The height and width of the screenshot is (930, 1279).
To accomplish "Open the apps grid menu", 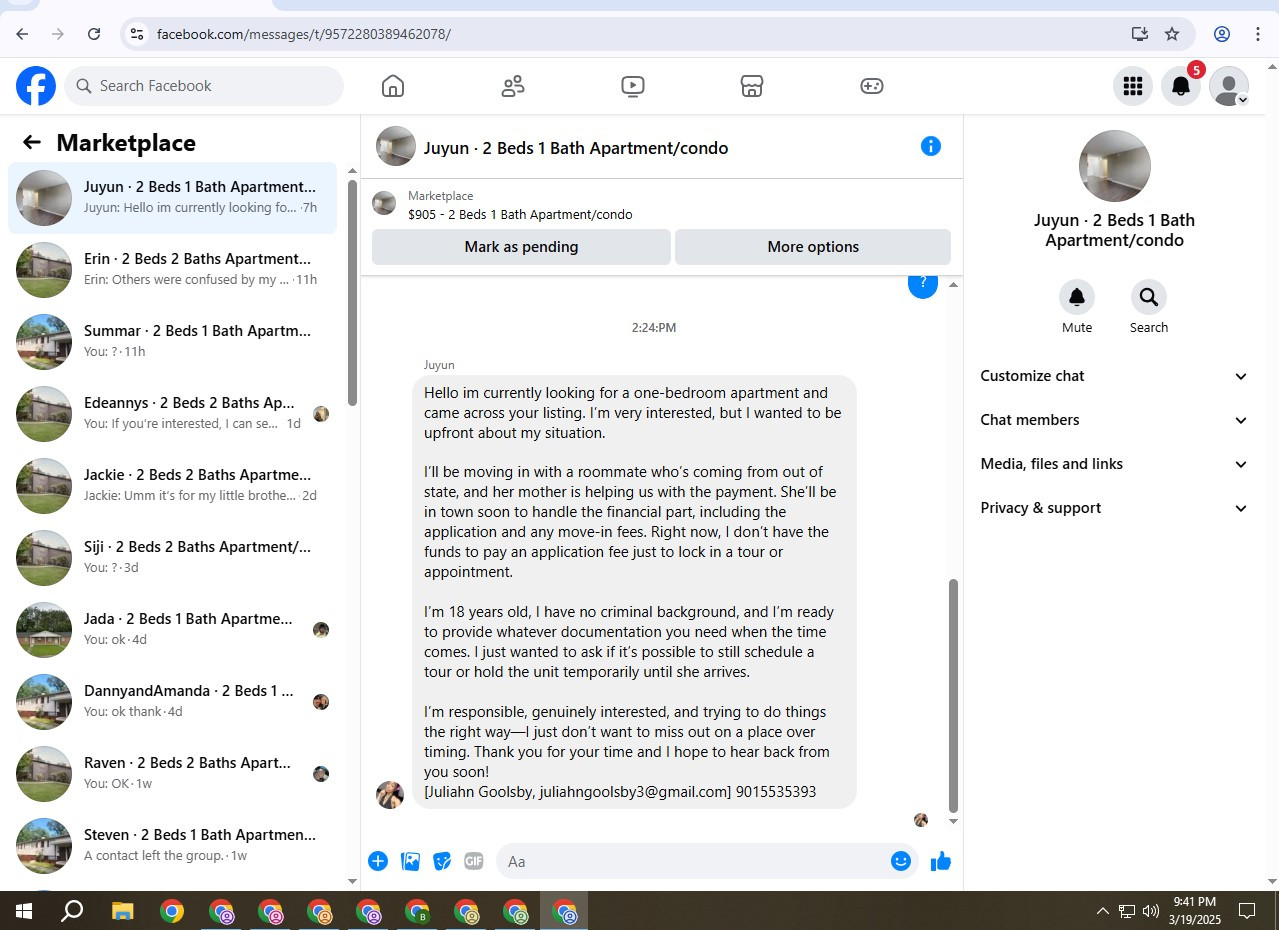I will [x=1133, y=86].
